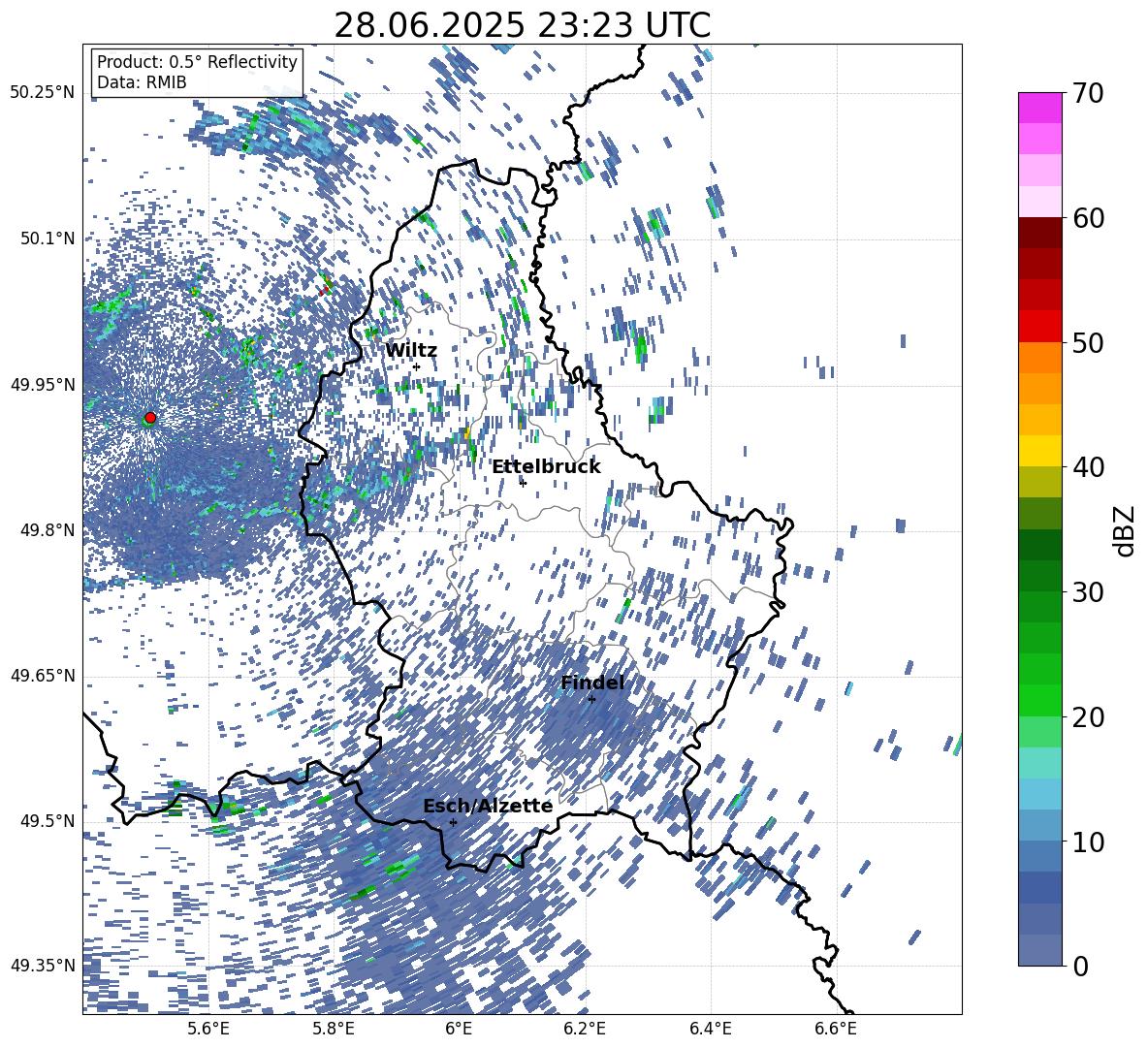Screen dimensions: 1148x1048
Task: Click the 6.6°E longitude label
Action: [836, 1029]
